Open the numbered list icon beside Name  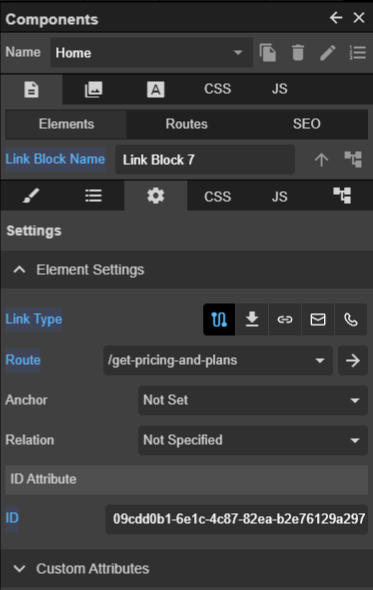pyautogui.click(x=358, y=53)
